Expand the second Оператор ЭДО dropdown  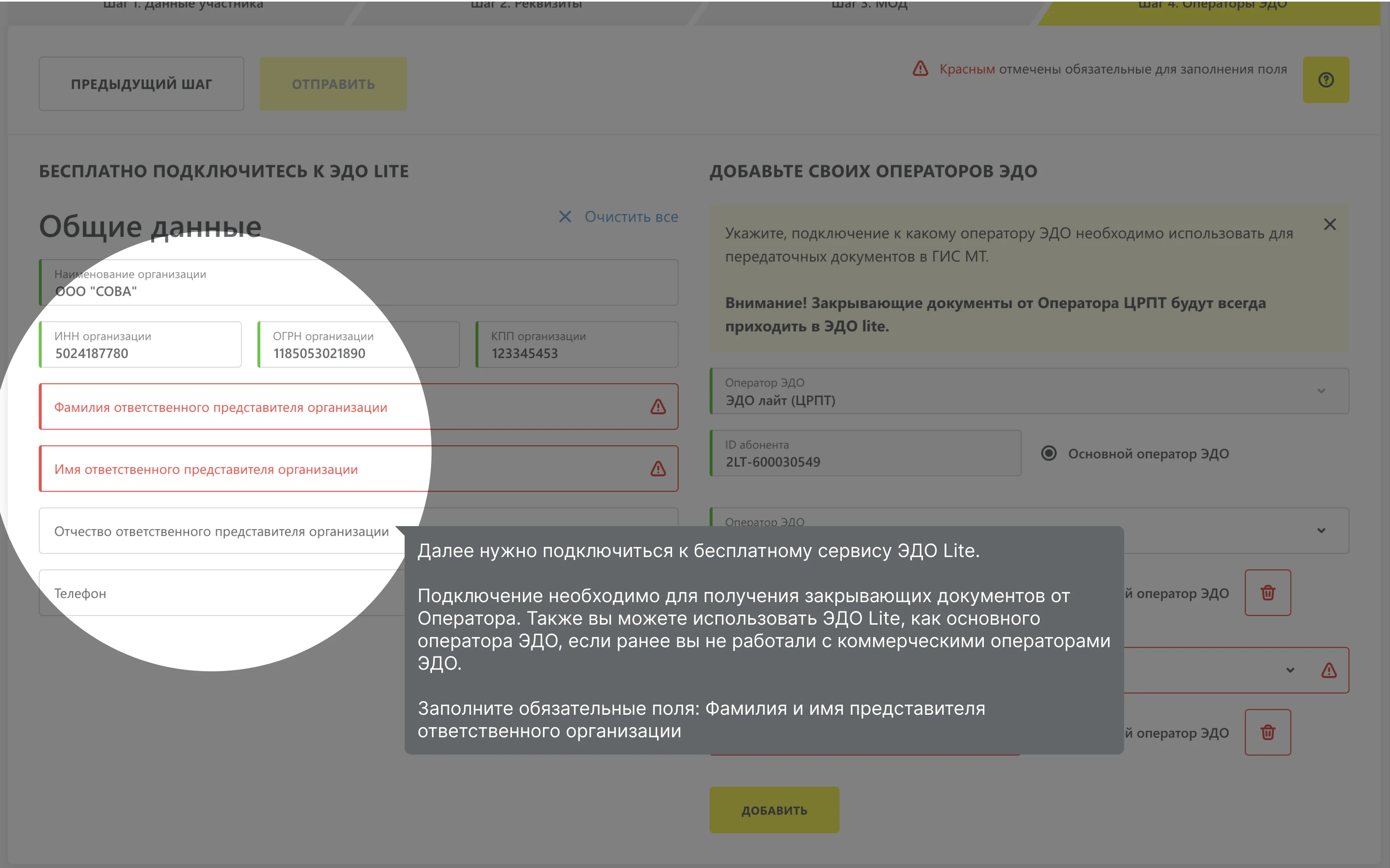point(1321,531)
